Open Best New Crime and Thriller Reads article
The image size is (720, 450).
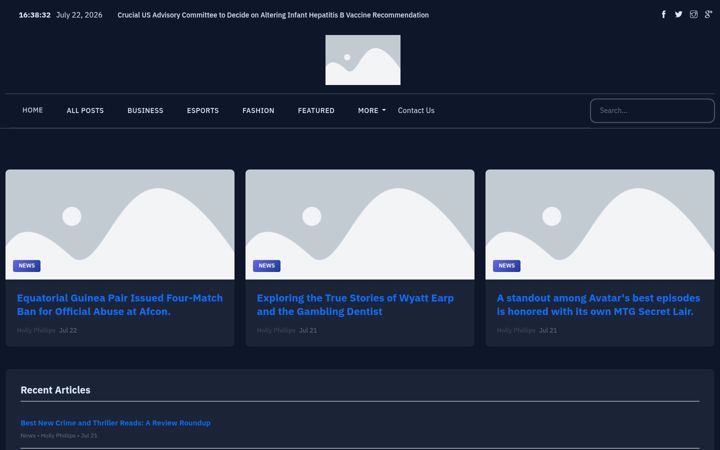116,423
